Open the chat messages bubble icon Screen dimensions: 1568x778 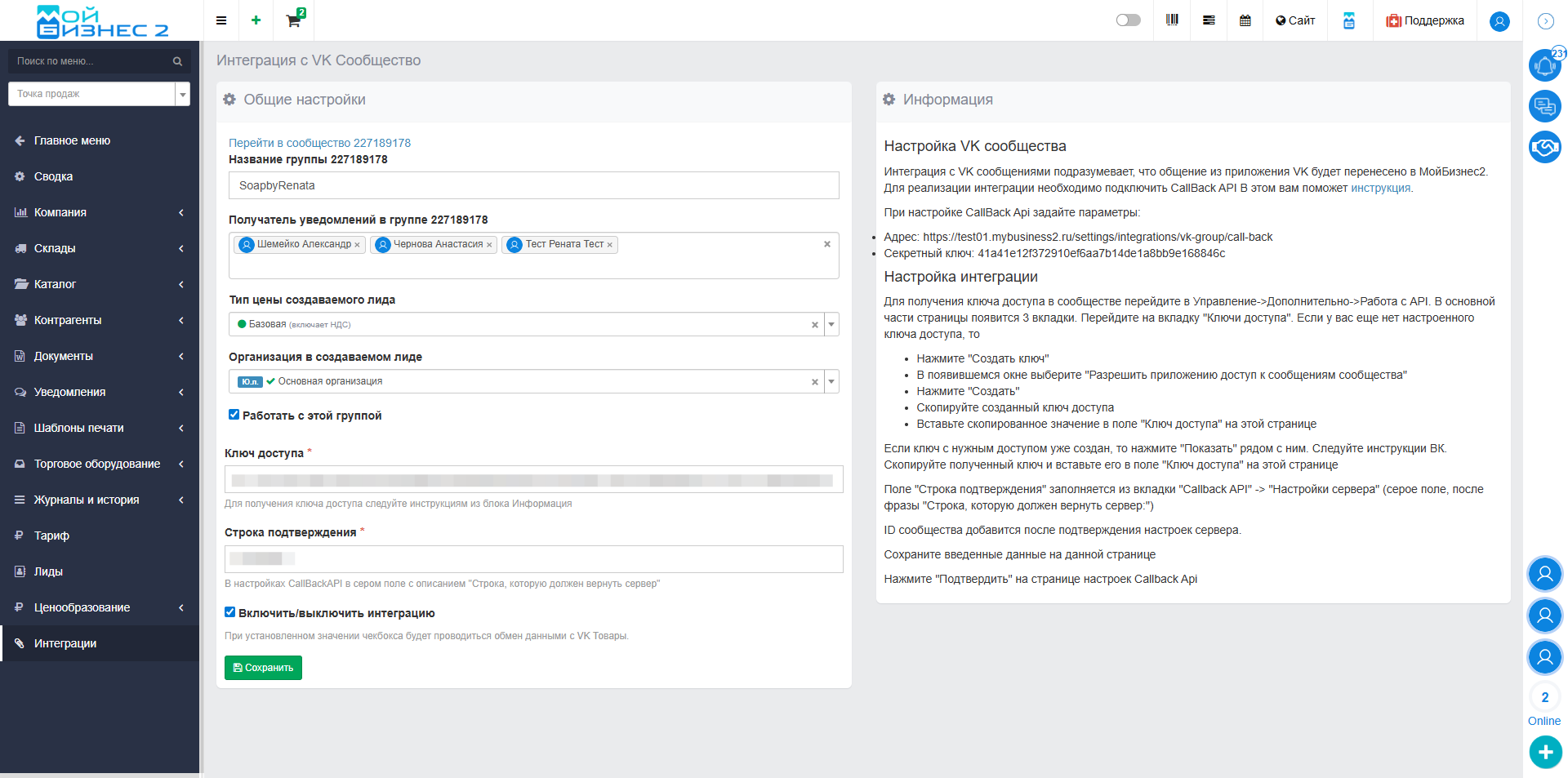click(x=1544, y=106)
